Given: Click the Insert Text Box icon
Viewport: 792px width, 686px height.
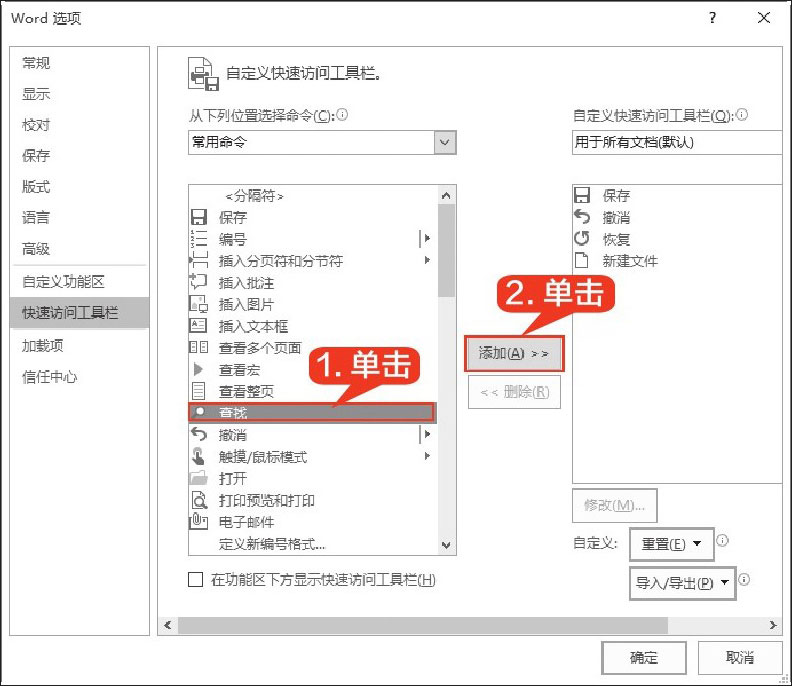Looking at the screenshot, I should (199, 325).
